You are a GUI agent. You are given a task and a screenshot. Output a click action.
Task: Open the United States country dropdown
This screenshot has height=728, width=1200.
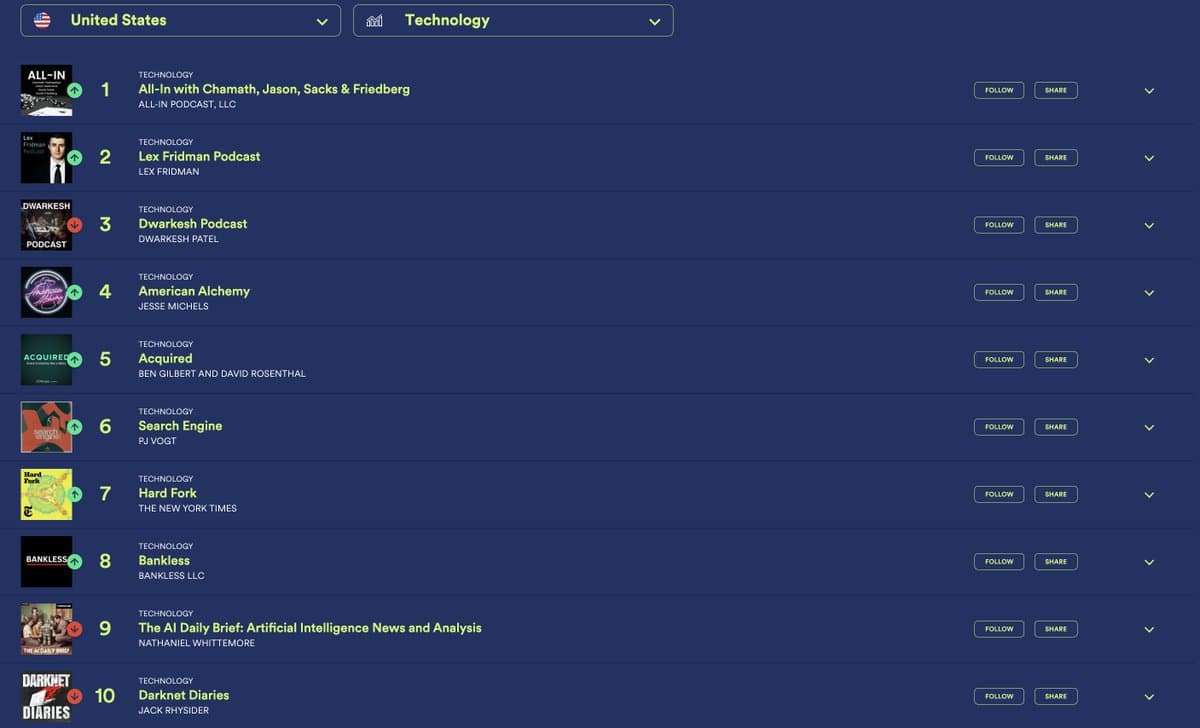pos(180,20)
